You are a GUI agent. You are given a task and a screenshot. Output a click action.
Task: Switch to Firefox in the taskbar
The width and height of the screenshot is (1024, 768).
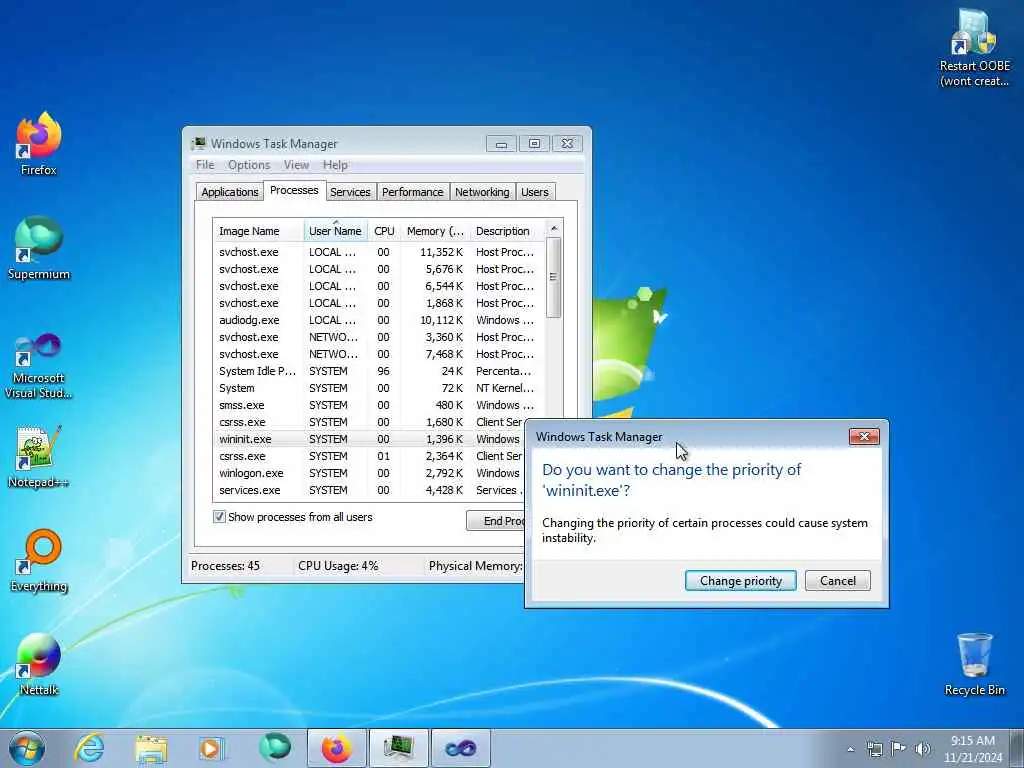tap(336, 748)
